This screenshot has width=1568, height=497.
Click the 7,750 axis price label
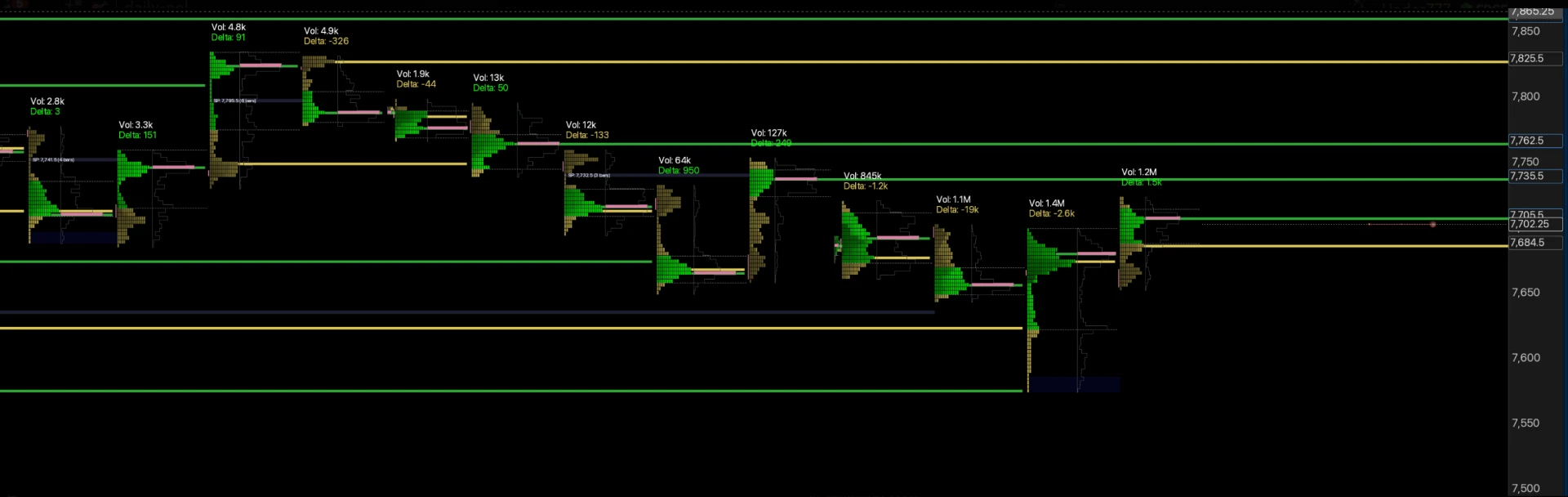(1526, 162)
